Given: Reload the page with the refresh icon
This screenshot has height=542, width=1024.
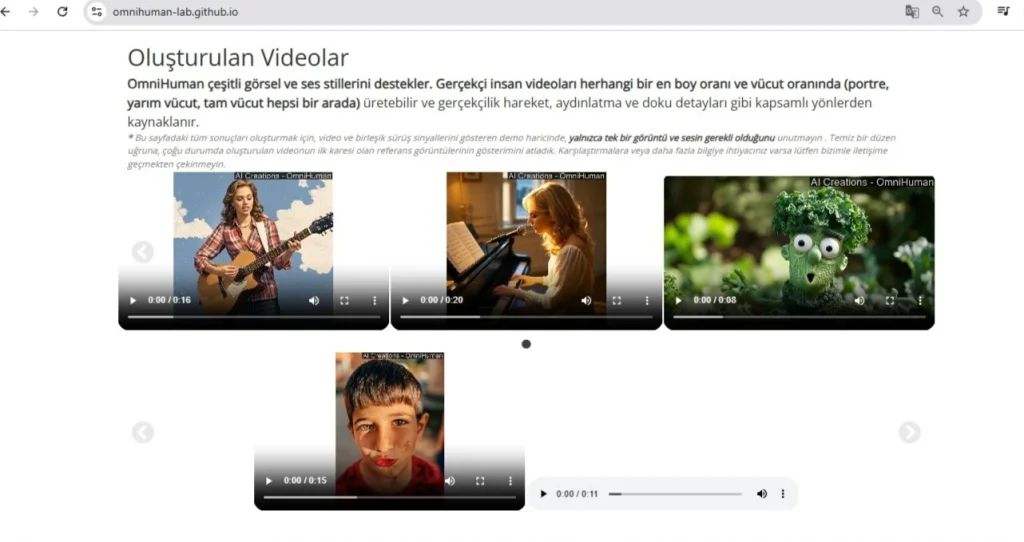Looking at the screenshot, I should click(62, 12).
